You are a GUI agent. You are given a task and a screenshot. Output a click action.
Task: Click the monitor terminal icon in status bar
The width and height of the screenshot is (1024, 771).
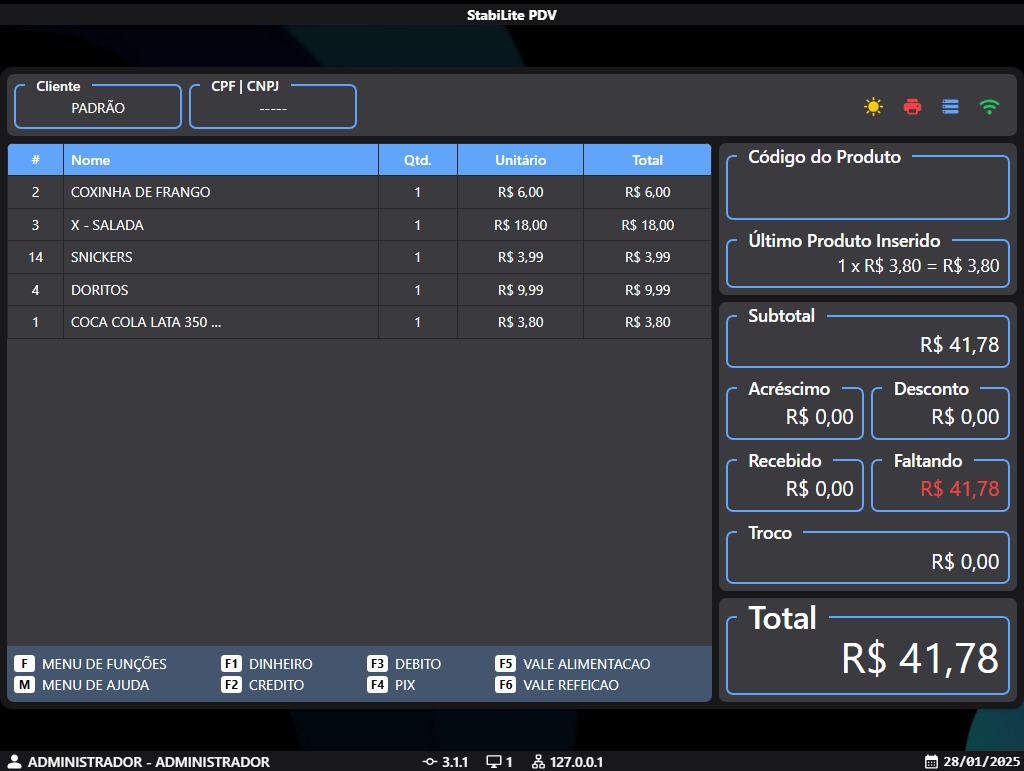tap(493, 762)
